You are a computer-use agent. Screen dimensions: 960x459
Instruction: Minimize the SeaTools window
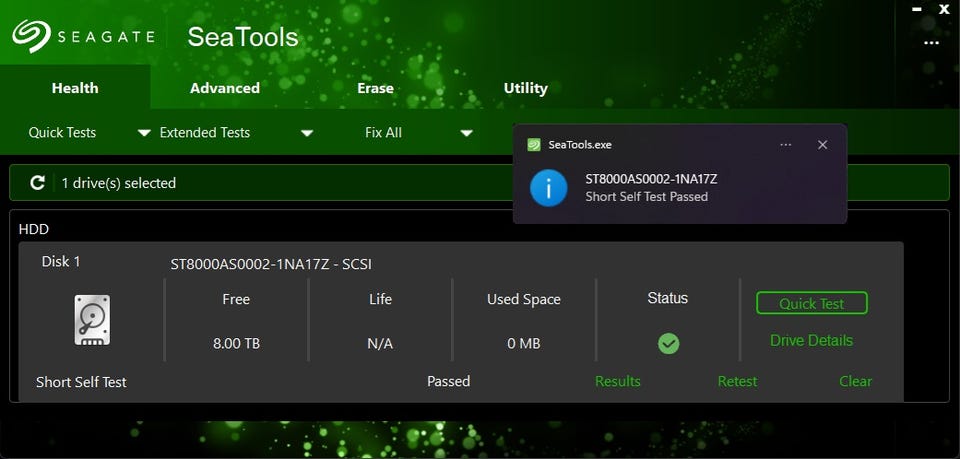pos(917,9)
